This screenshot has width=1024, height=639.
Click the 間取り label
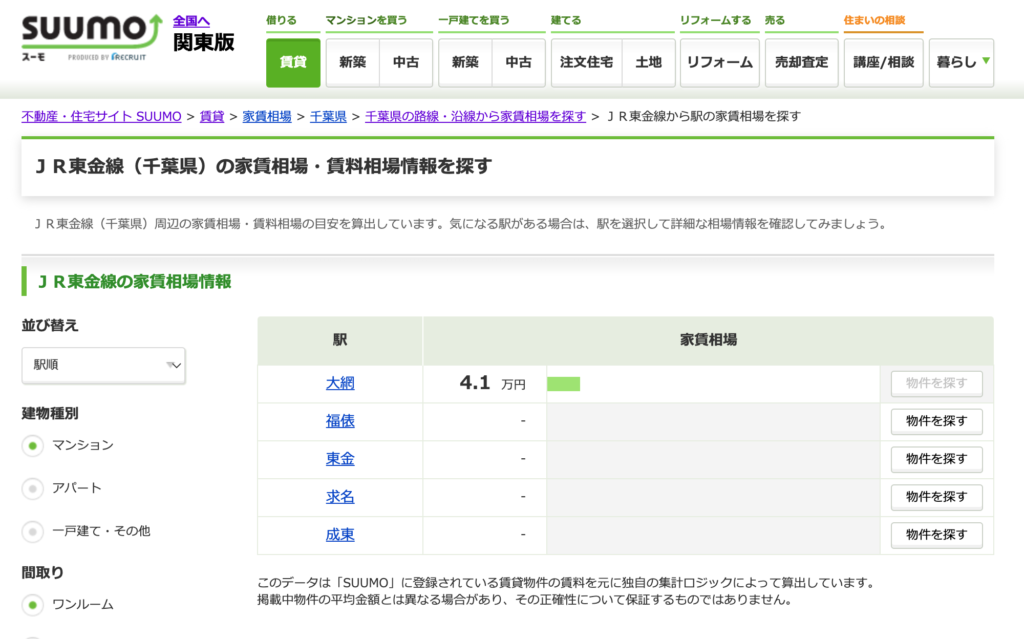click(x=42, y=573)
